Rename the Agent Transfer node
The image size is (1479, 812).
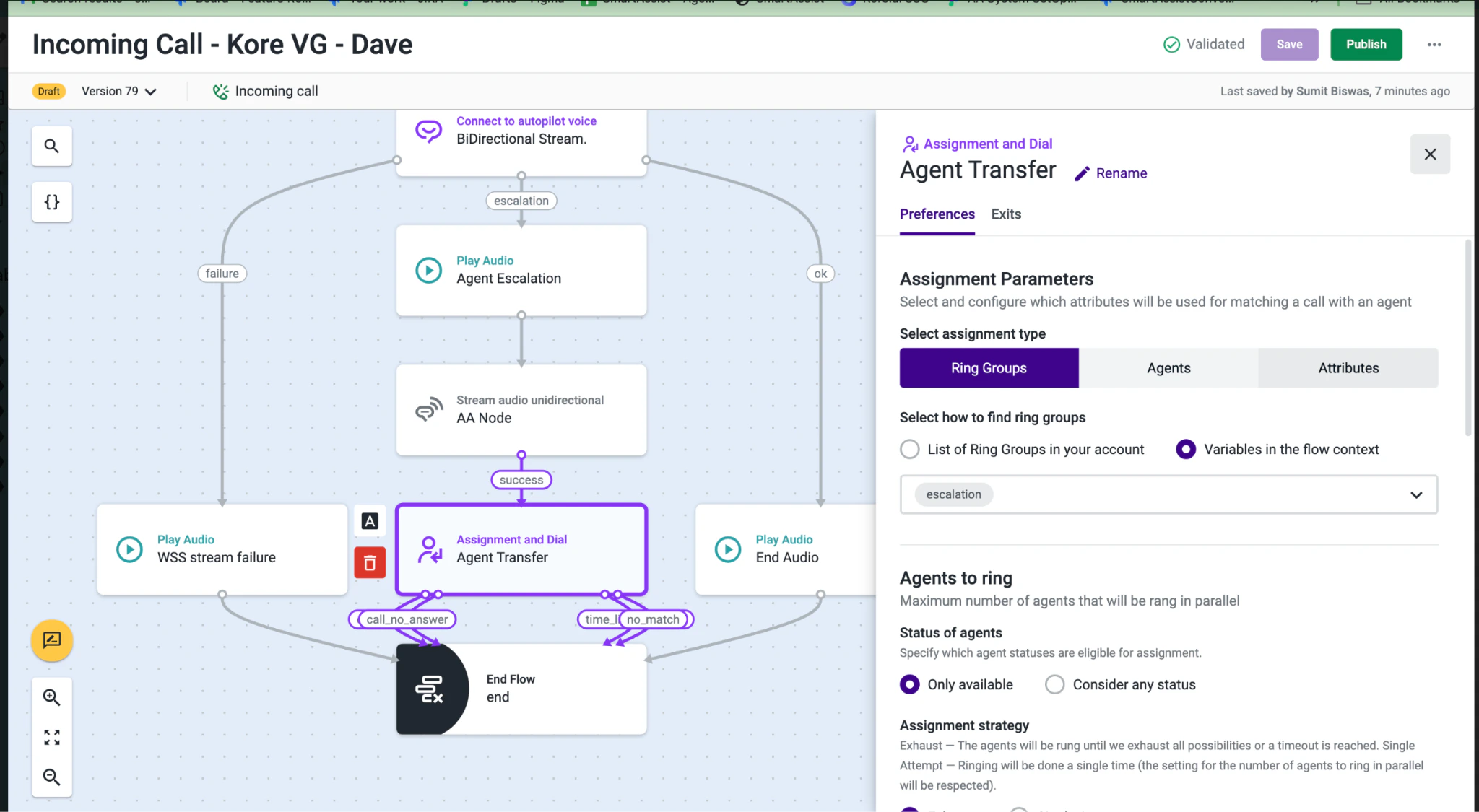[x=1110, y=173]
